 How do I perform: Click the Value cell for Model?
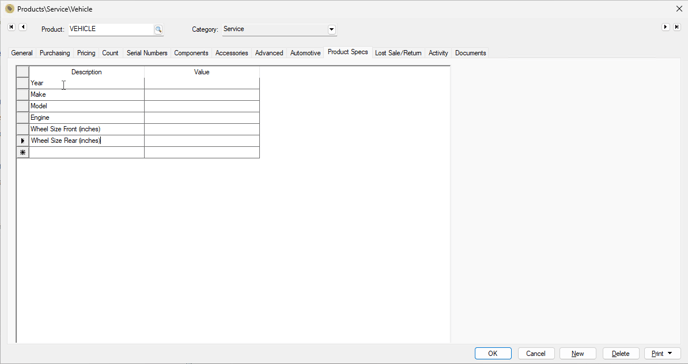pos(202,106)
